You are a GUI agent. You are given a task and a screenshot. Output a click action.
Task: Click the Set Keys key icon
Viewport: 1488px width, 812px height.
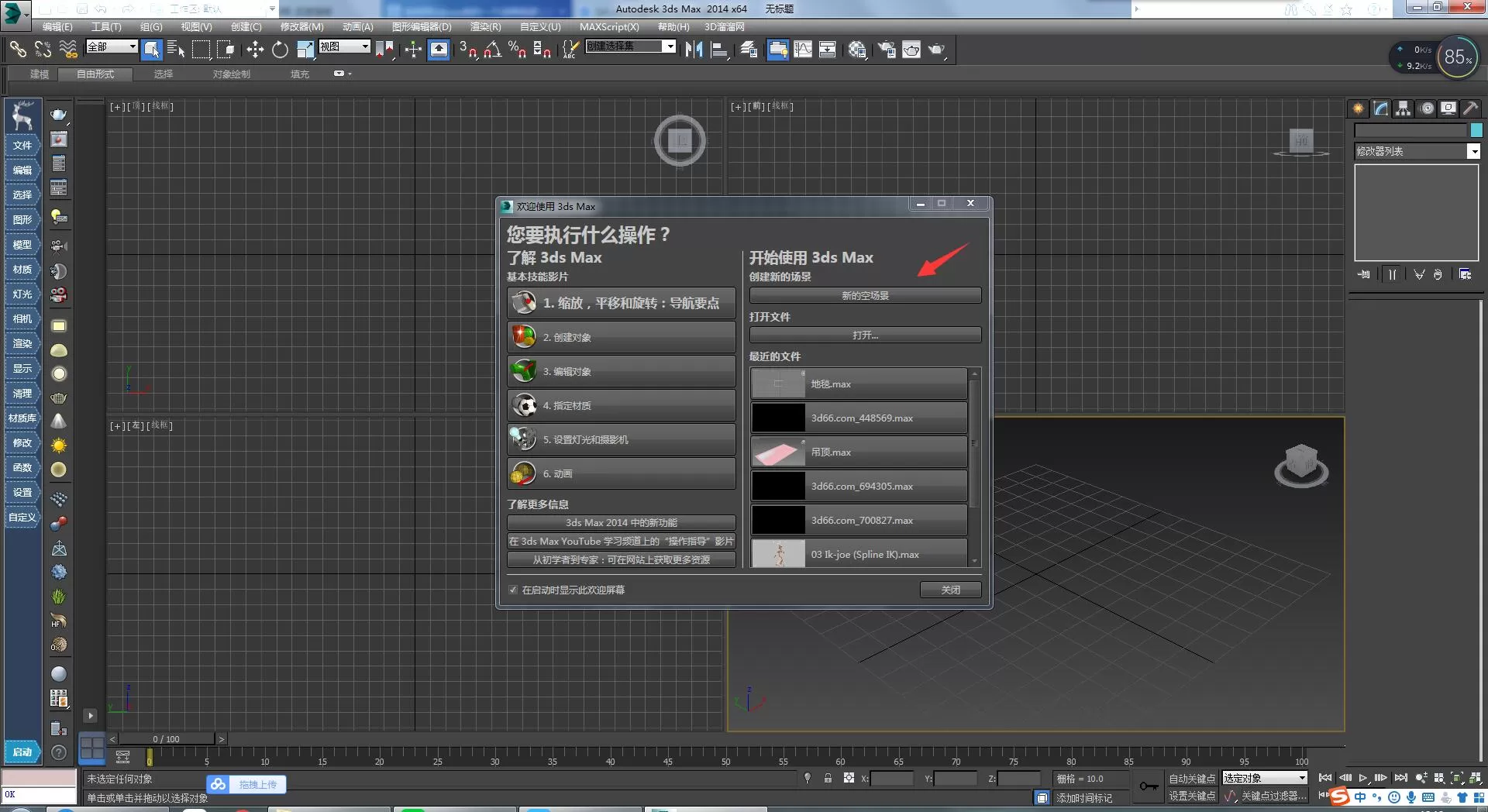click(1149, 787)
